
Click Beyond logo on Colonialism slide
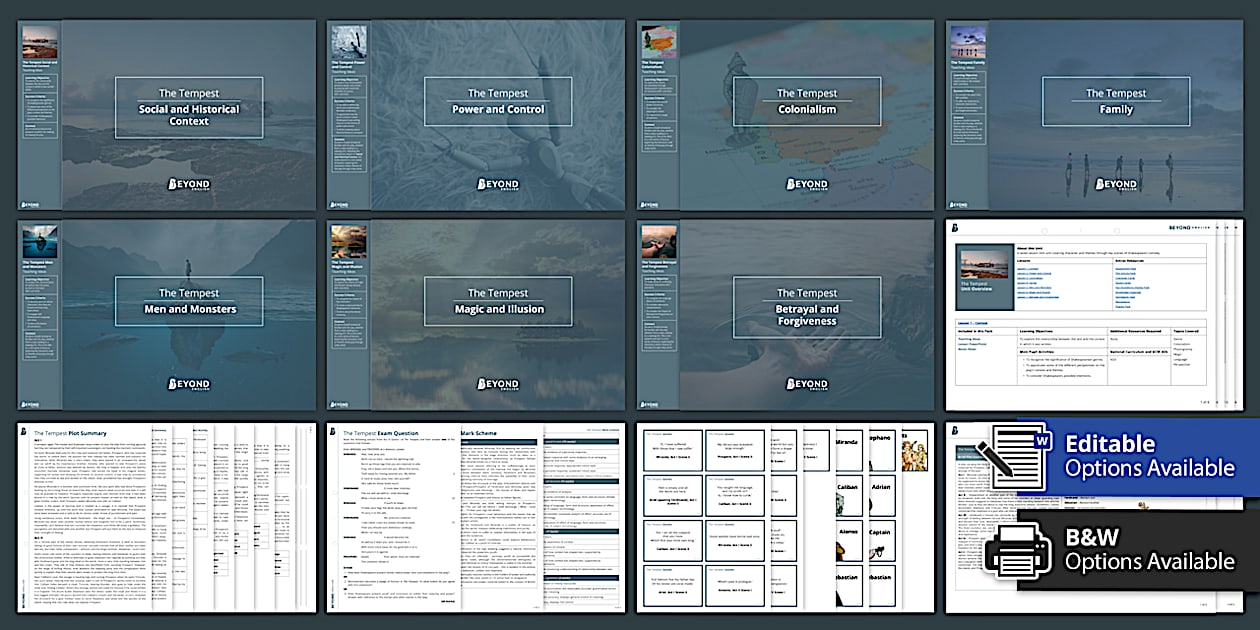[x=807, y=185]
